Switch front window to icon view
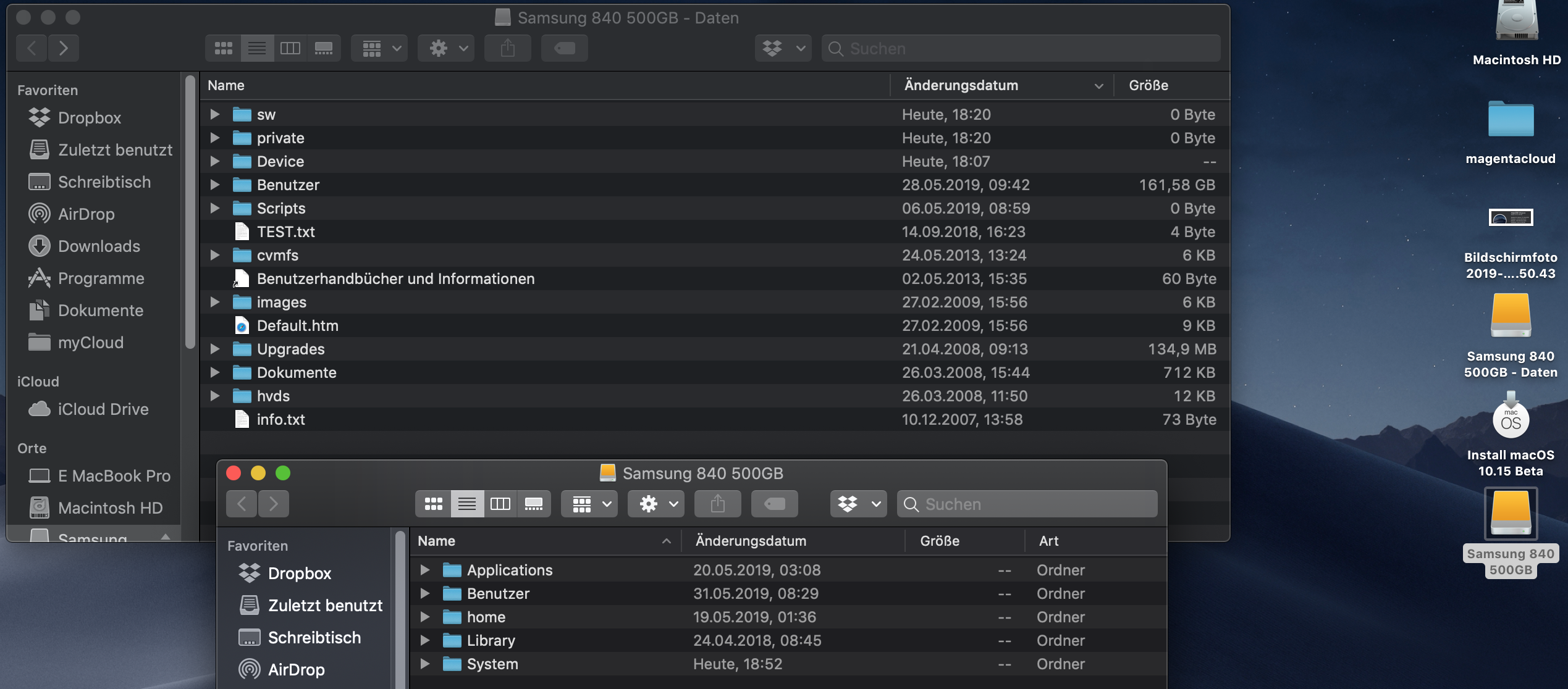This screenshot has height=689, width=1568. pyautogui.click(x=433, y=504)
